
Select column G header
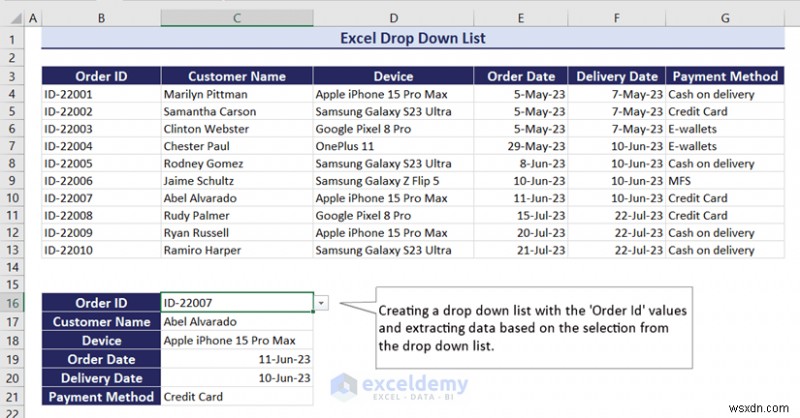(x=725, y=18)
